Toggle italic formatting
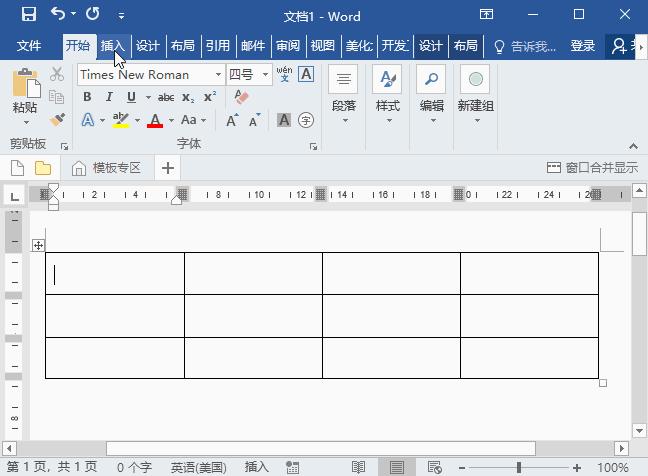Viewport: 648px width, 476px height. point(109,97)
